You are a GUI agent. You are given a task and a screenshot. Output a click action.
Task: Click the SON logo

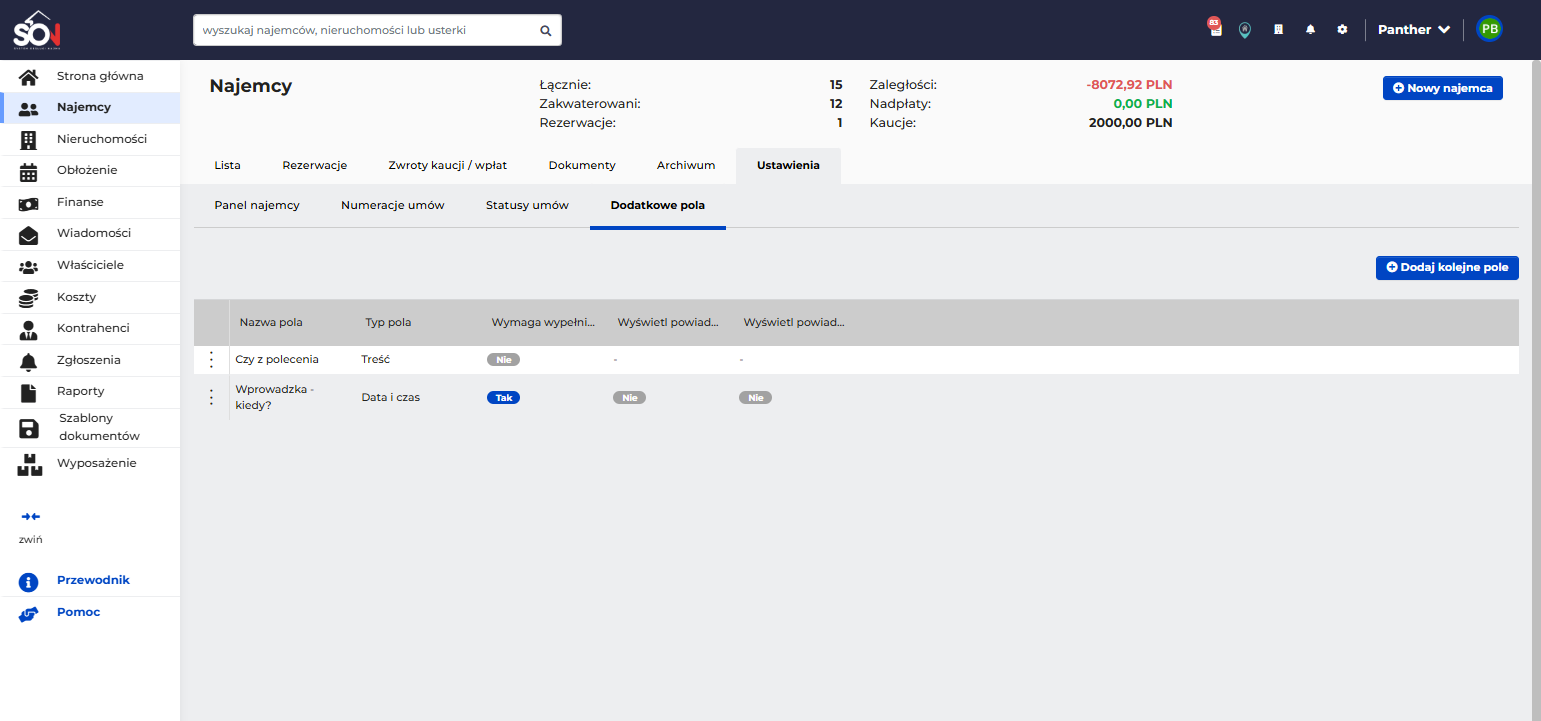click(38, 30)
